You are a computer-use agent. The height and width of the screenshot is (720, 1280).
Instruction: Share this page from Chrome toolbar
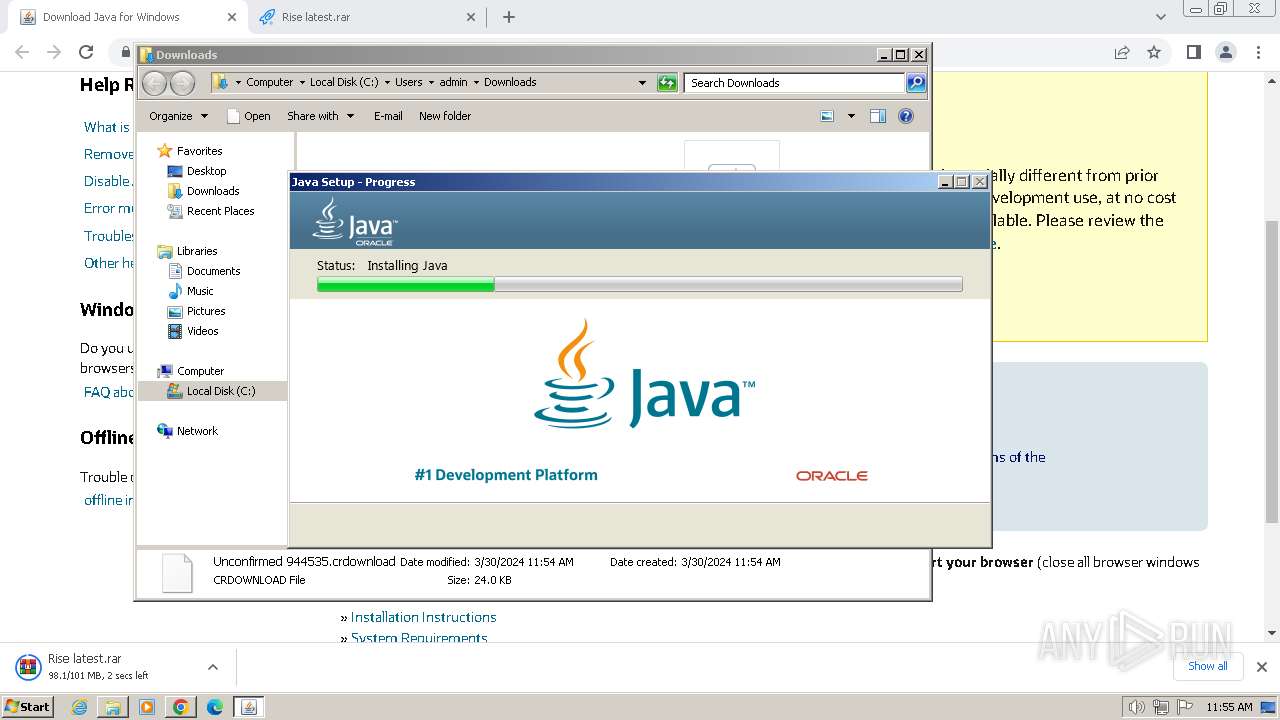pos(1122,52)
